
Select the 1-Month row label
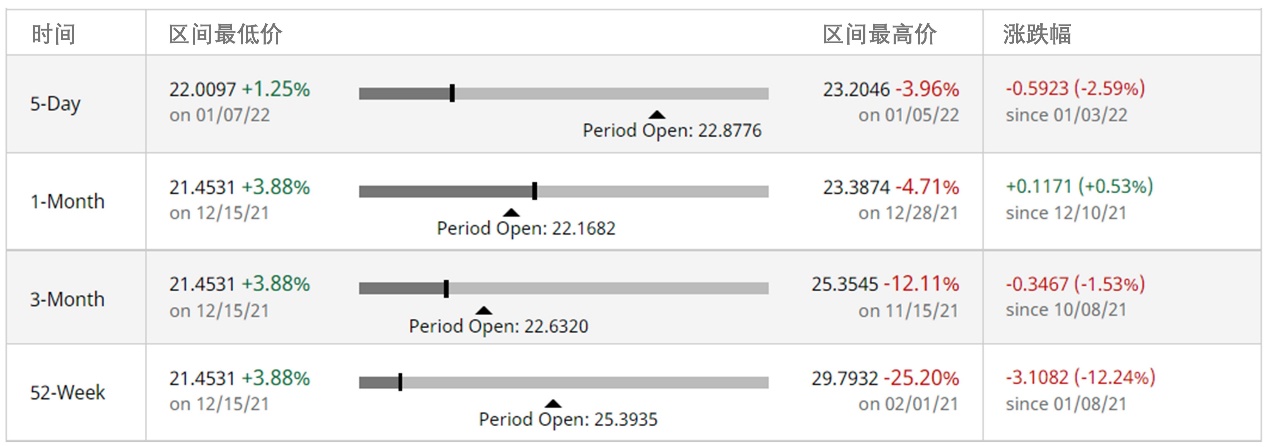(67, 201)
